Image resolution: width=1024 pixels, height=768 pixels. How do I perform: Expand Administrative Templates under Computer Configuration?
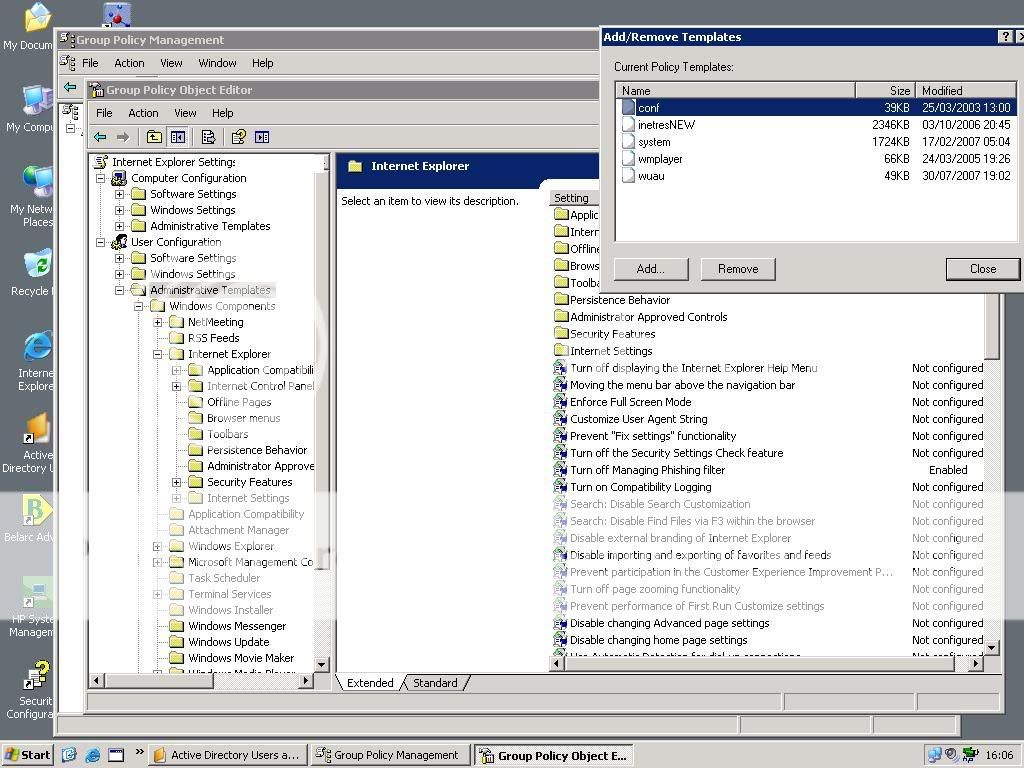[120, 226]
